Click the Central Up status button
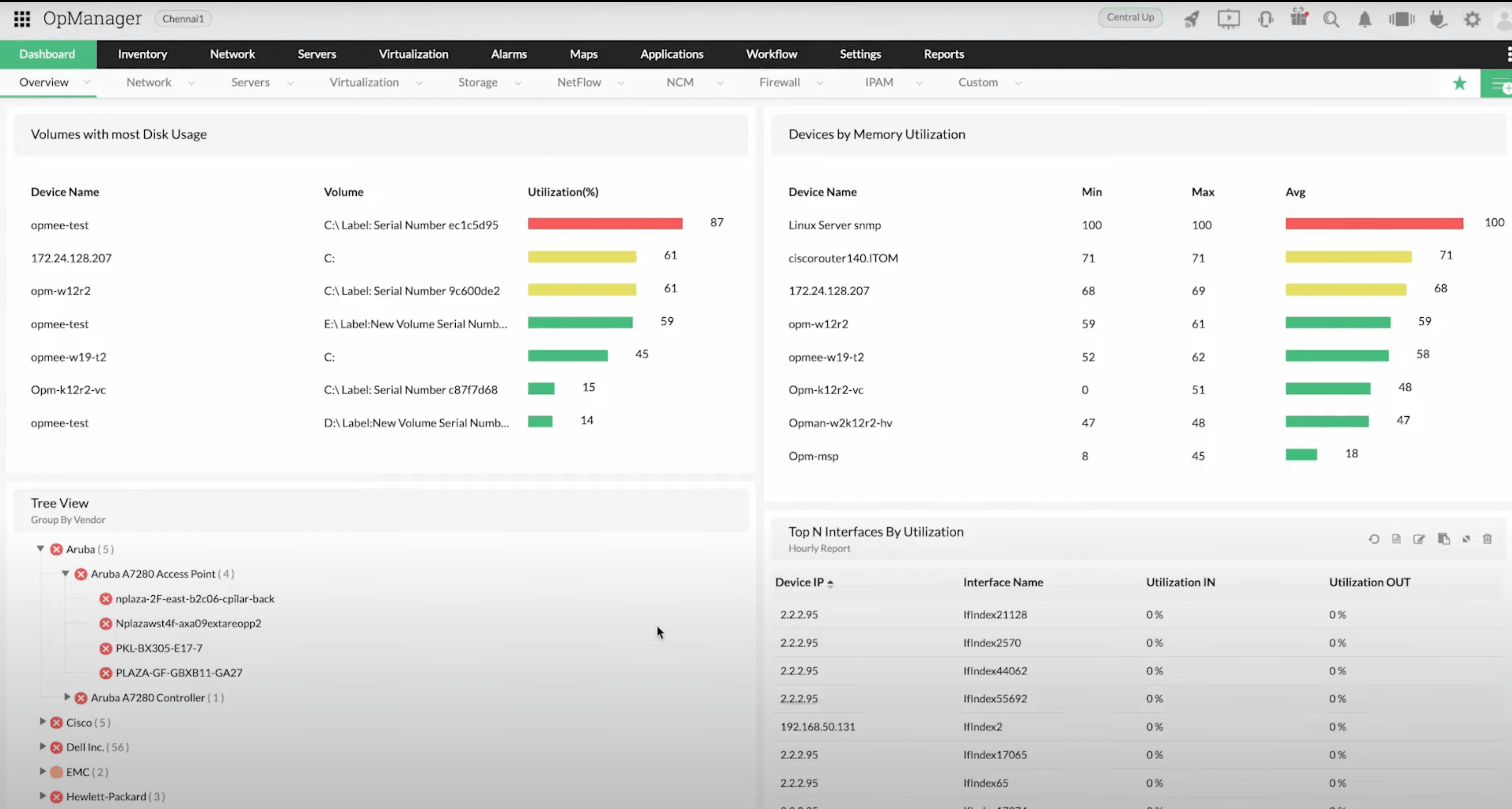 click(x=1130, y=17)
